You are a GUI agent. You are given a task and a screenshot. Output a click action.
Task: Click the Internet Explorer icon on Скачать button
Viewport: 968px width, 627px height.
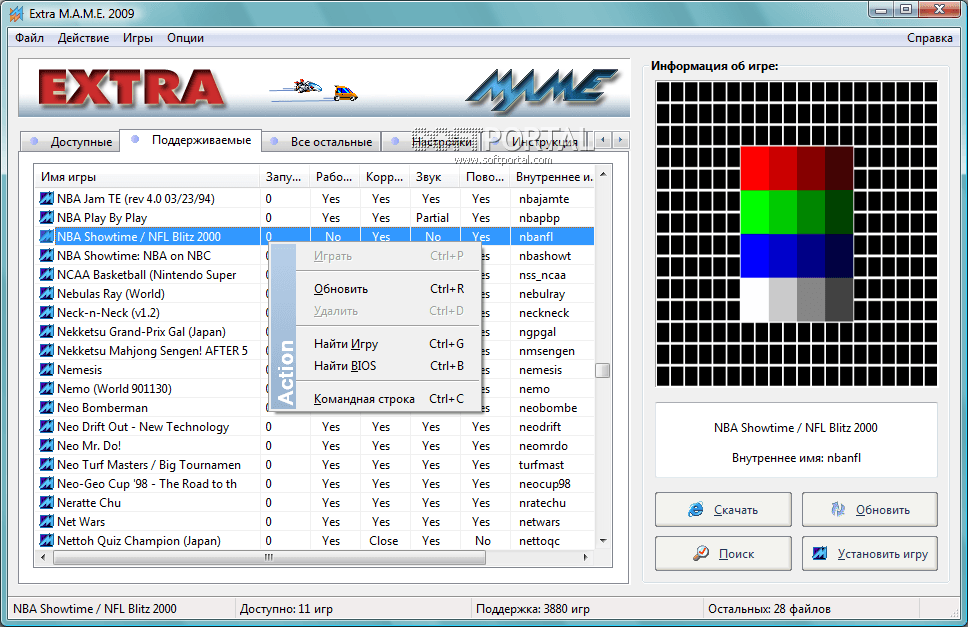click(696, 510)
